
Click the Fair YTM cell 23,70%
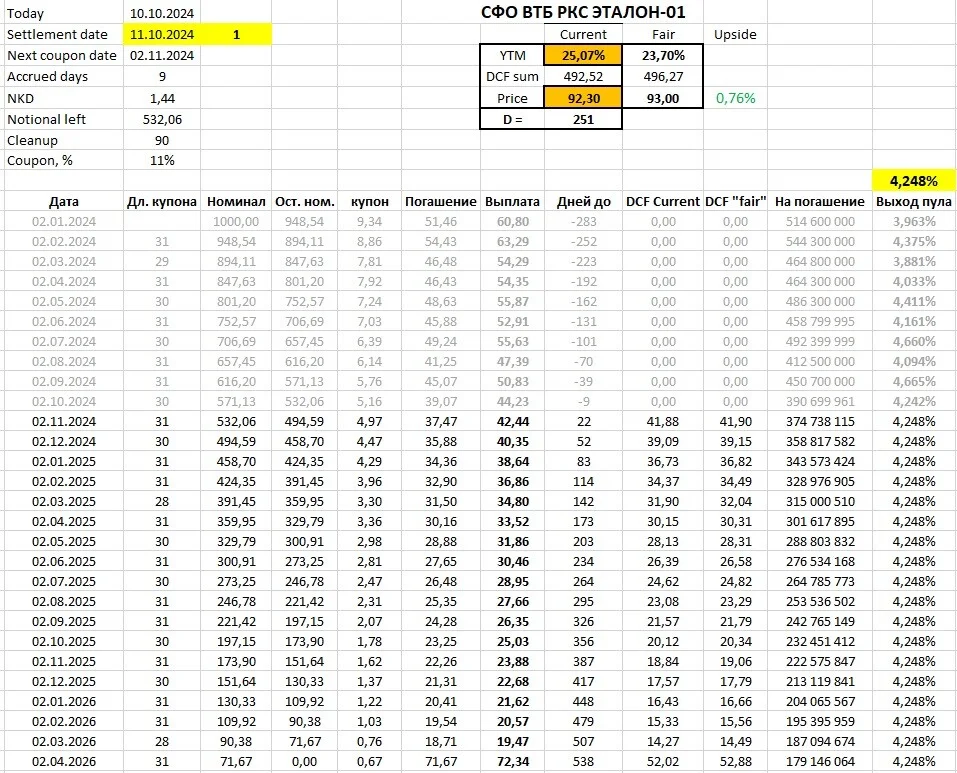tap(663, 56)
